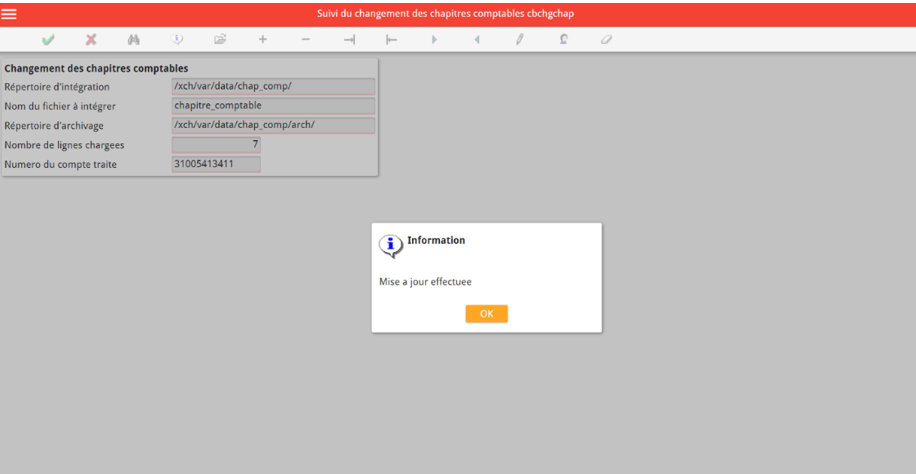Open the hamburger menu

point(9,14)
